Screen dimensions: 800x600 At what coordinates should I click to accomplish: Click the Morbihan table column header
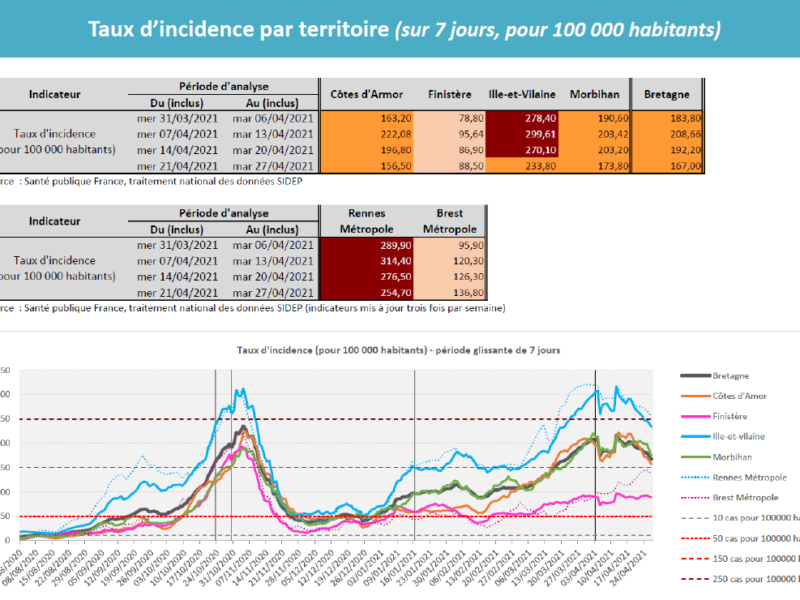click(594, 95)
